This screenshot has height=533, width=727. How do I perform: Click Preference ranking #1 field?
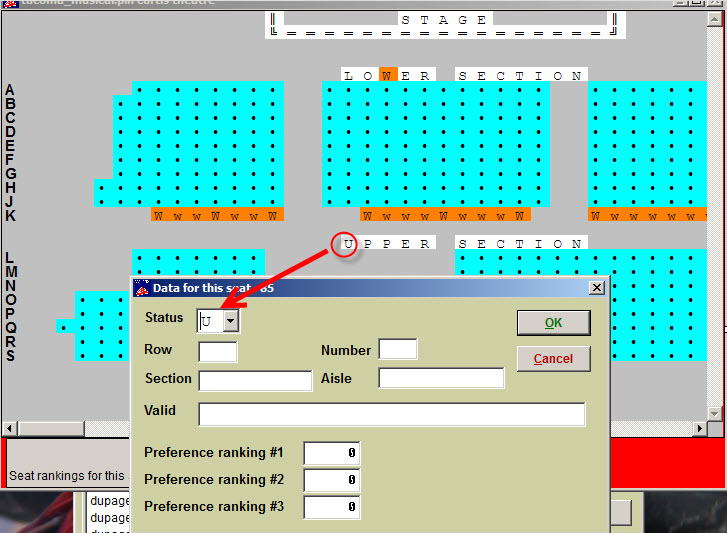point(332,453)
